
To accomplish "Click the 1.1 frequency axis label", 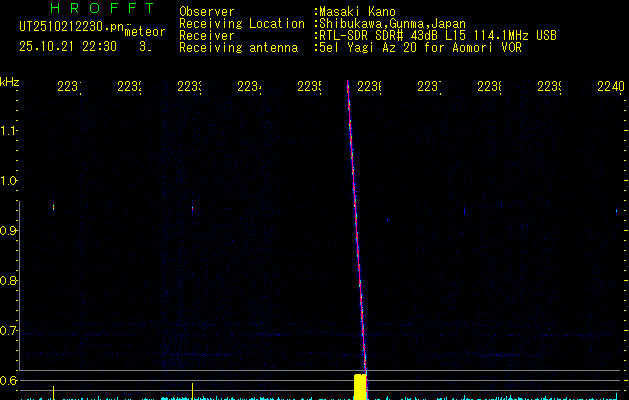I will 10,131.
